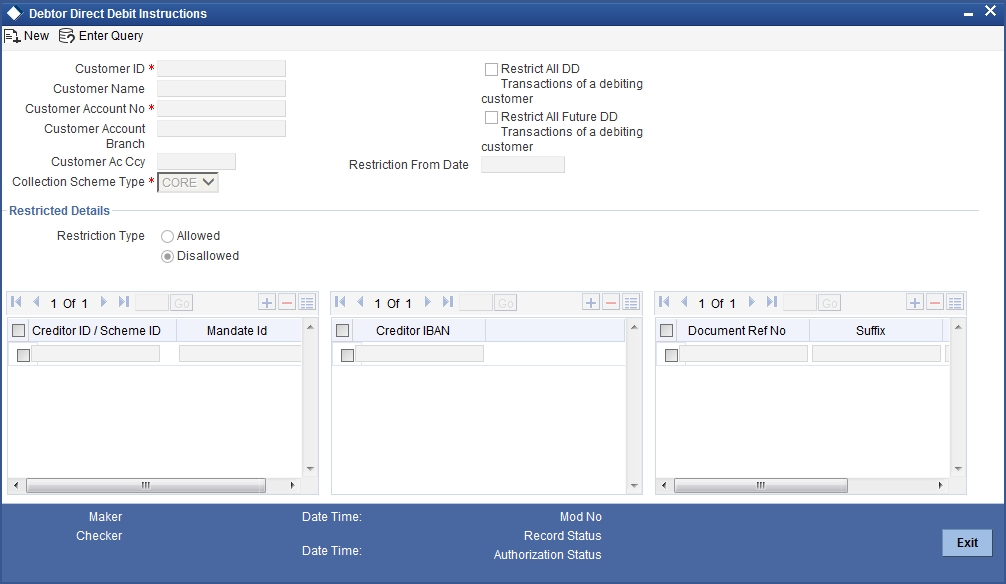Go to next page in Document Ref No grid
Image resolution: width=1006 pixels, height=584 pixels.
(751, 302)
